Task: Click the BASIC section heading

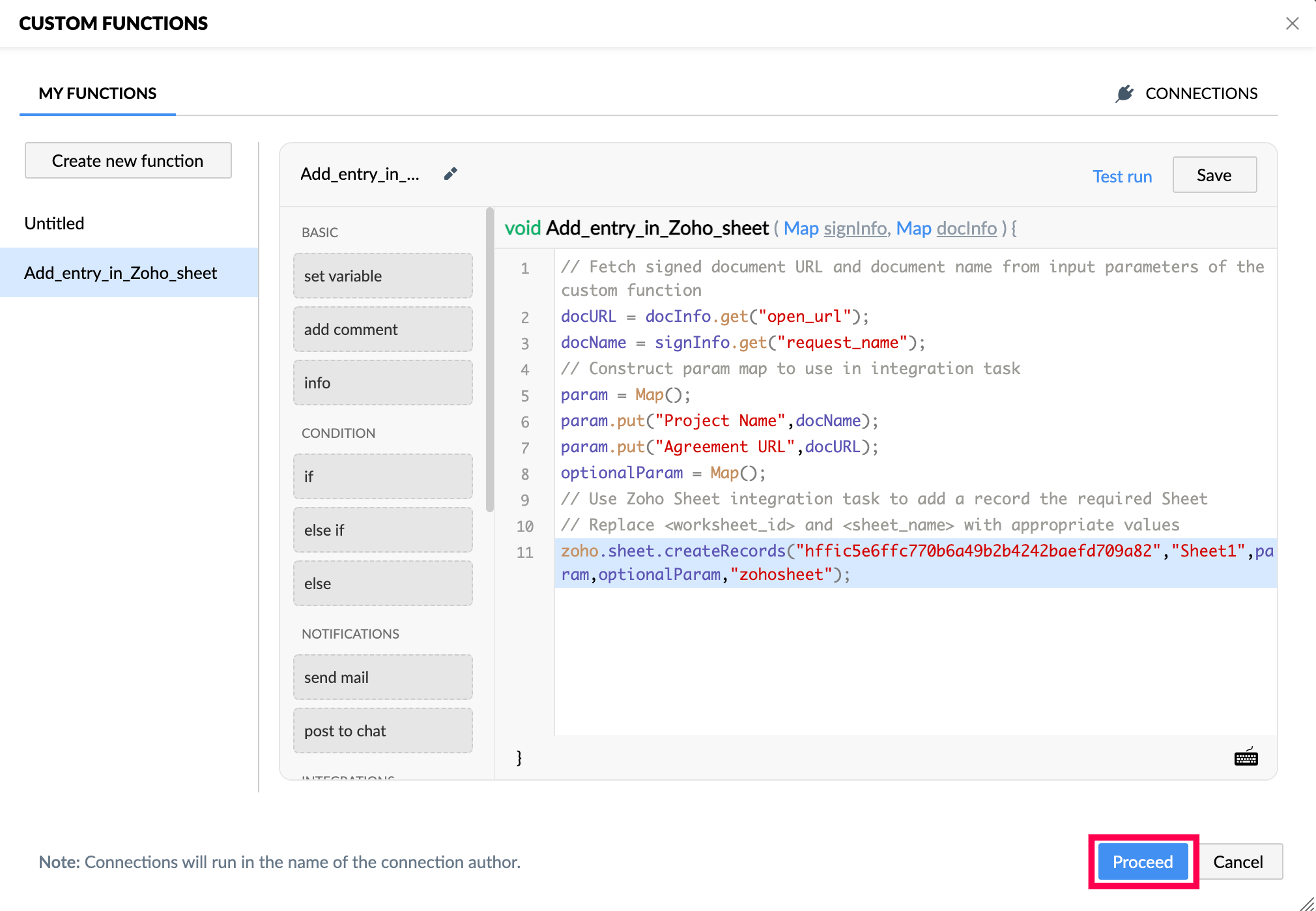Action: (x=320, y=232)
